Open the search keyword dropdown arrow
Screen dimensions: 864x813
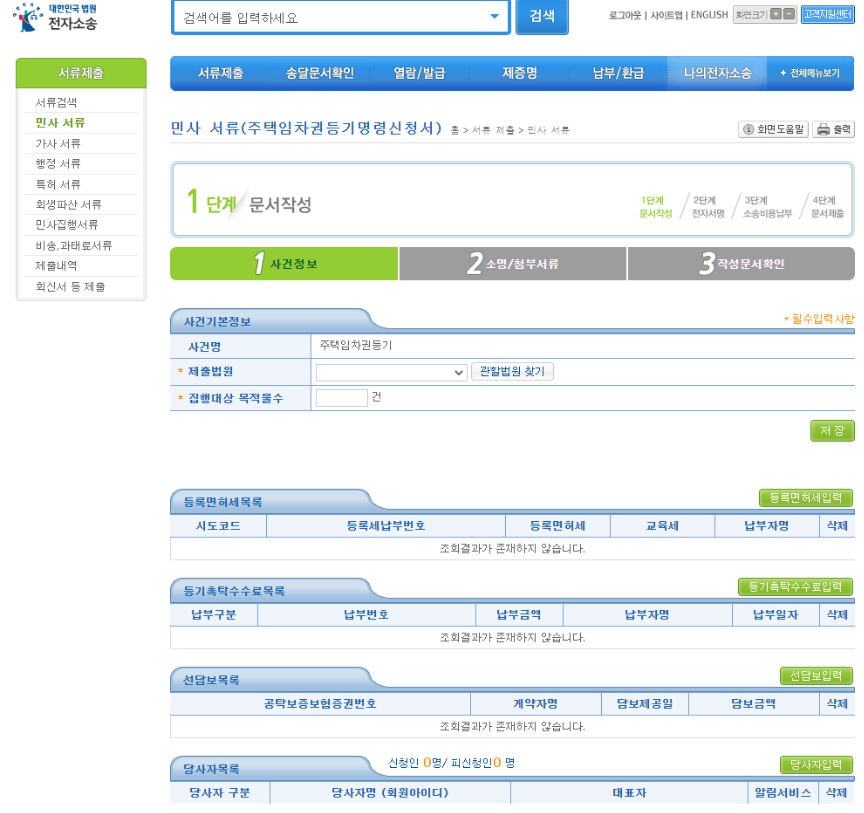(494, 17)
